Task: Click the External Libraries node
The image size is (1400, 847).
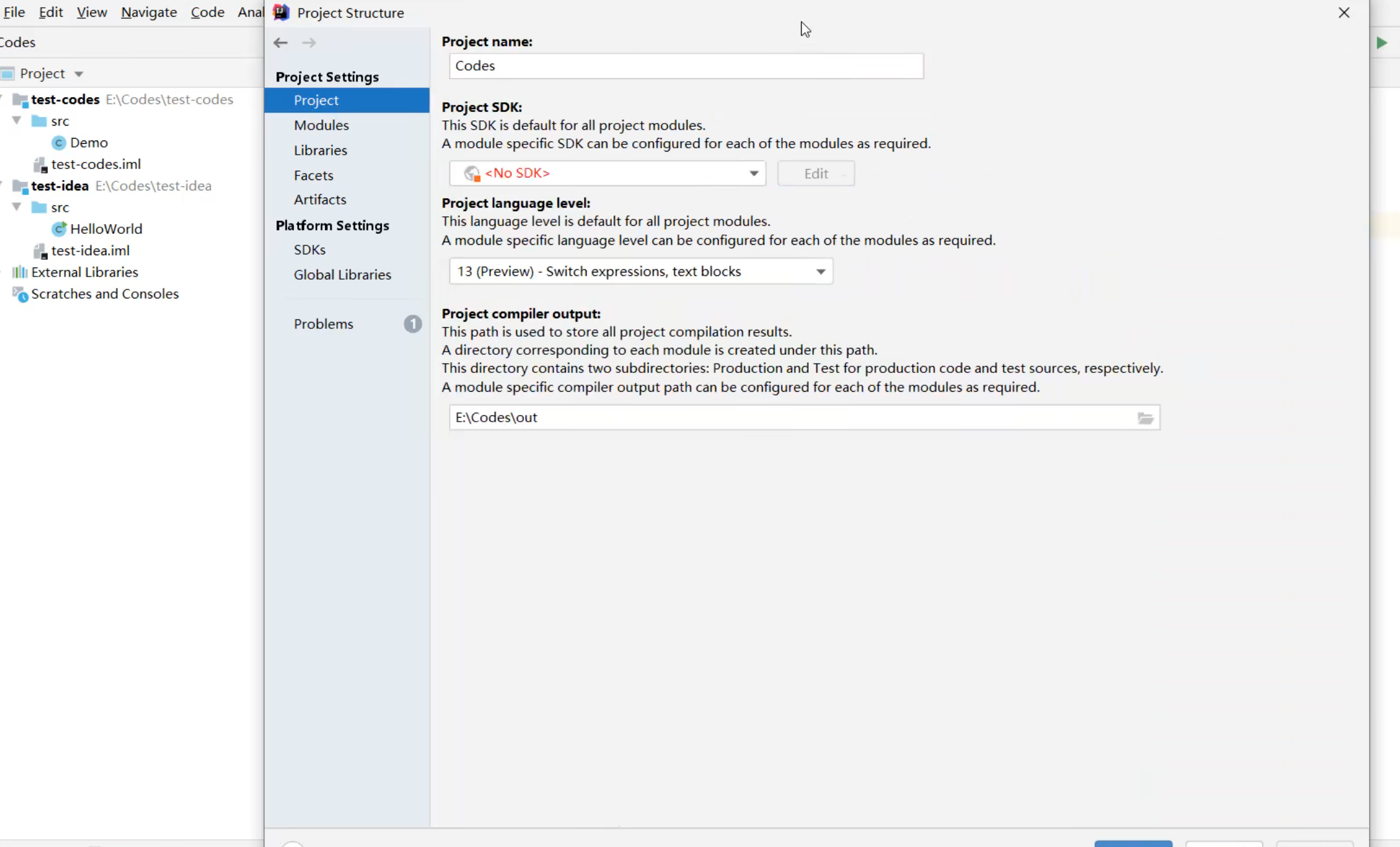Action: 84,272
